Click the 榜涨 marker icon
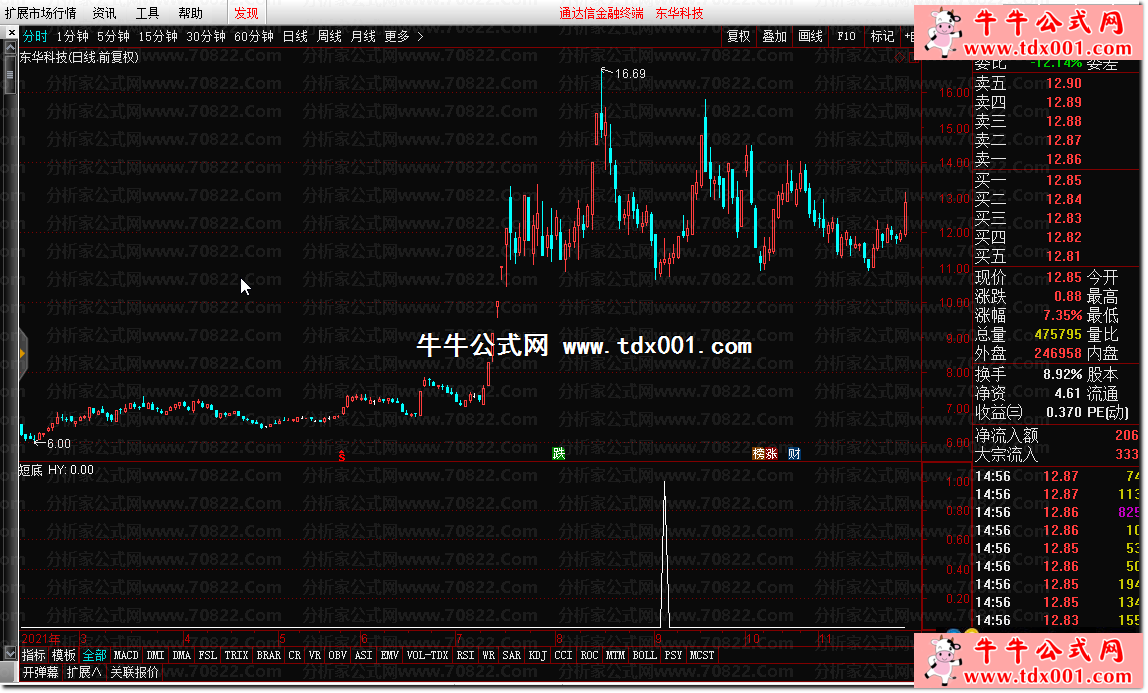The image size is (1148, 693). pos(765,454)
